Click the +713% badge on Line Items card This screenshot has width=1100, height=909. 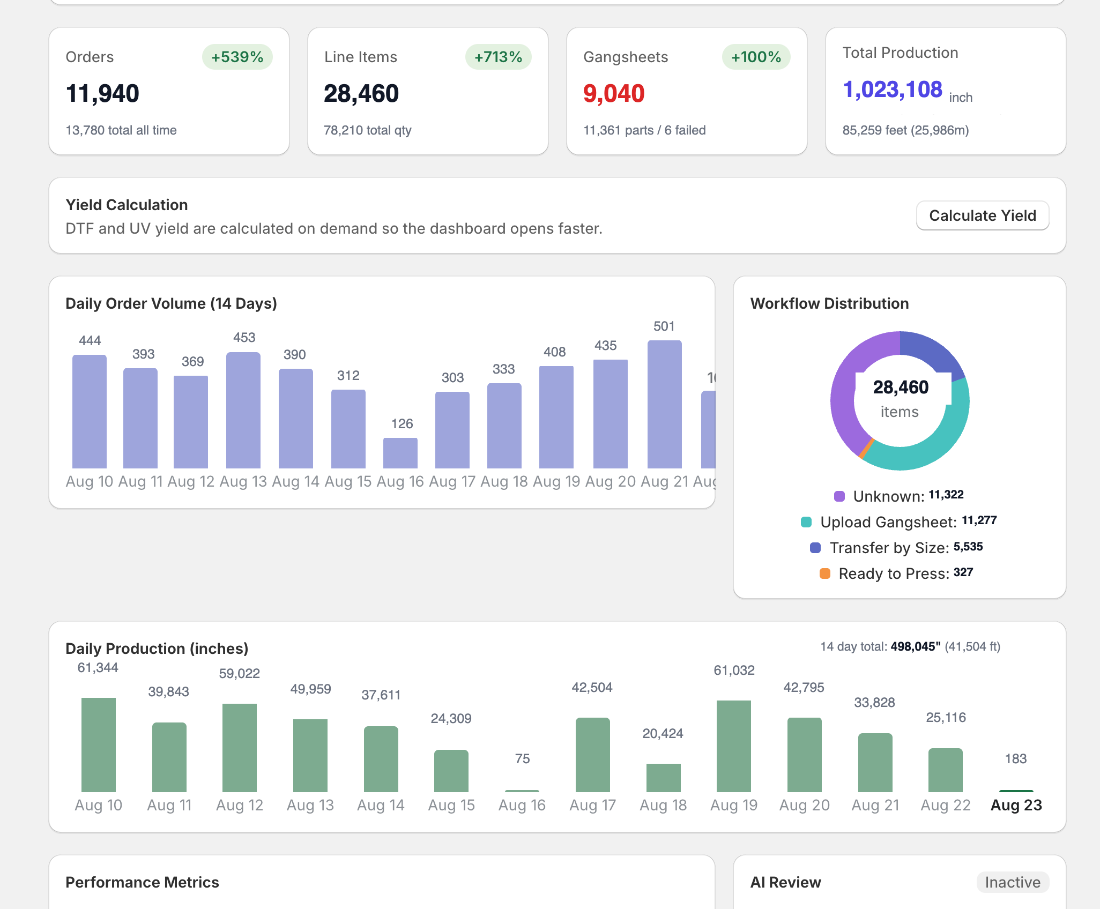click(x=498, y=57)
